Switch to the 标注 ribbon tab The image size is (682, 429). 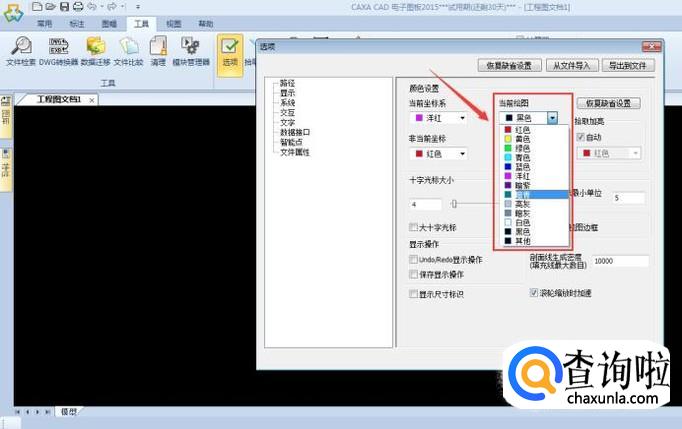[x=77, y=23]
